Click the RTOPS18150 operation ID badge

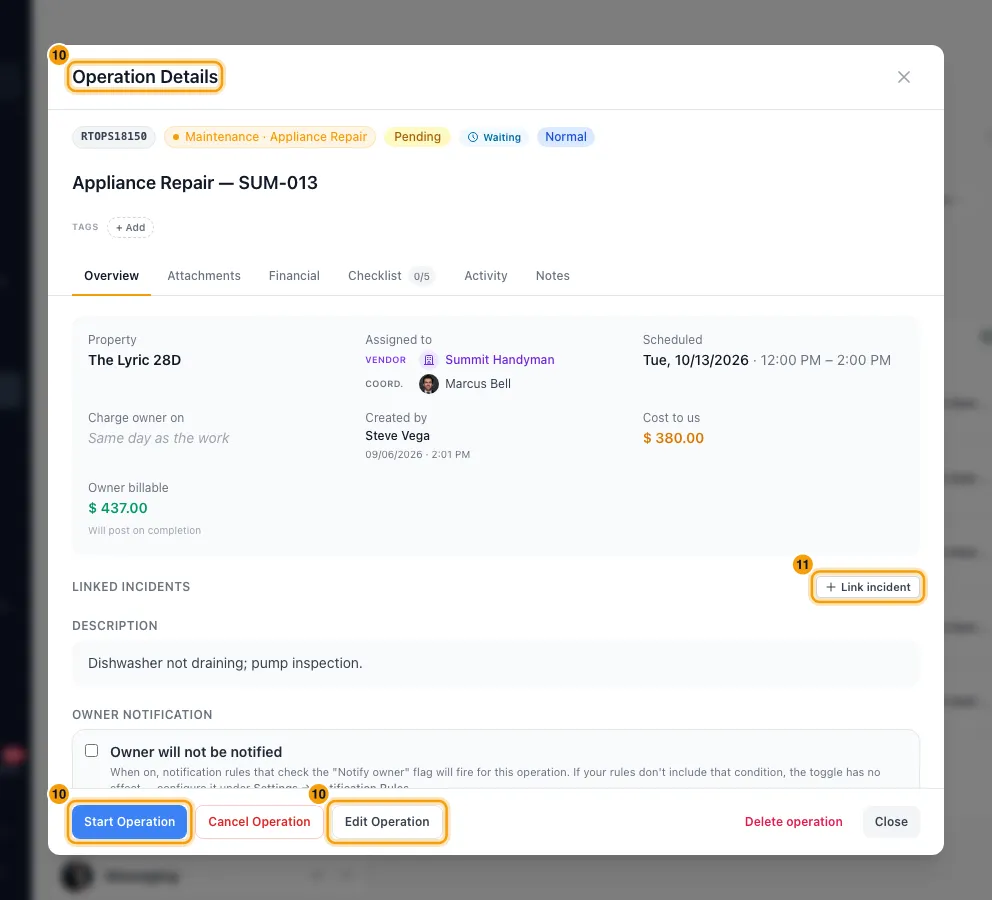[x=114, y=137]
